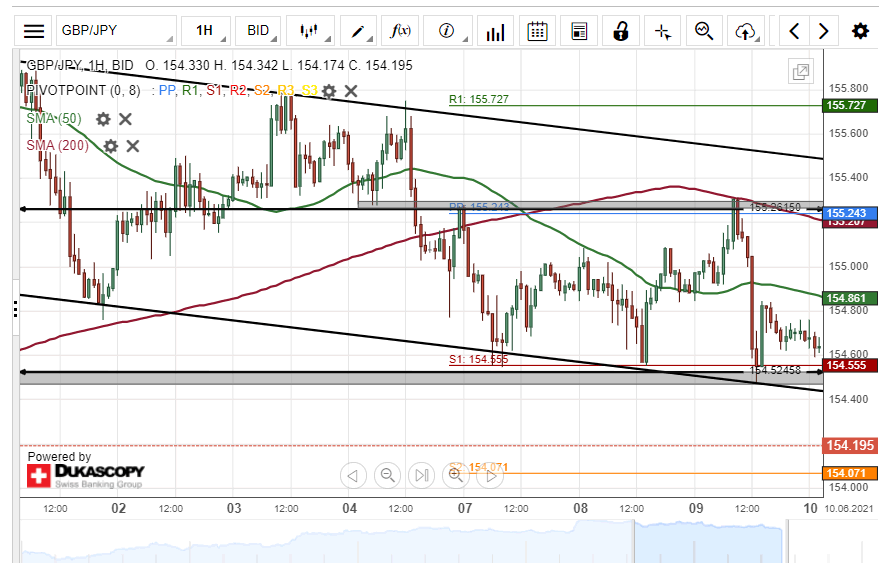
Task: Click the SMA (50) indicator label
Action: click(x=54, y=118)
